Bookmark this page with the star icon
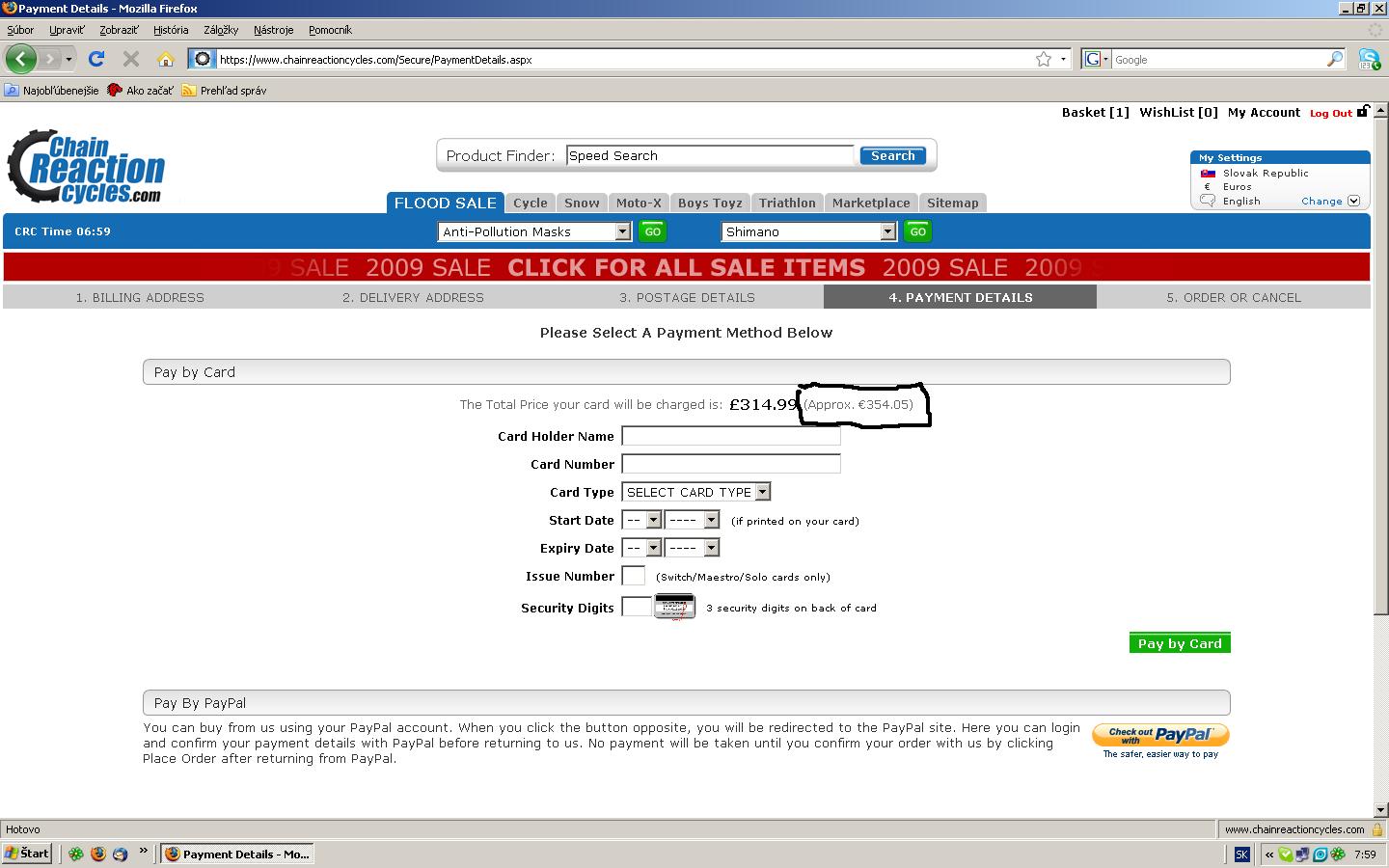The width and height of the screenshot is (1389, 868). click(x=1043, y=59)
